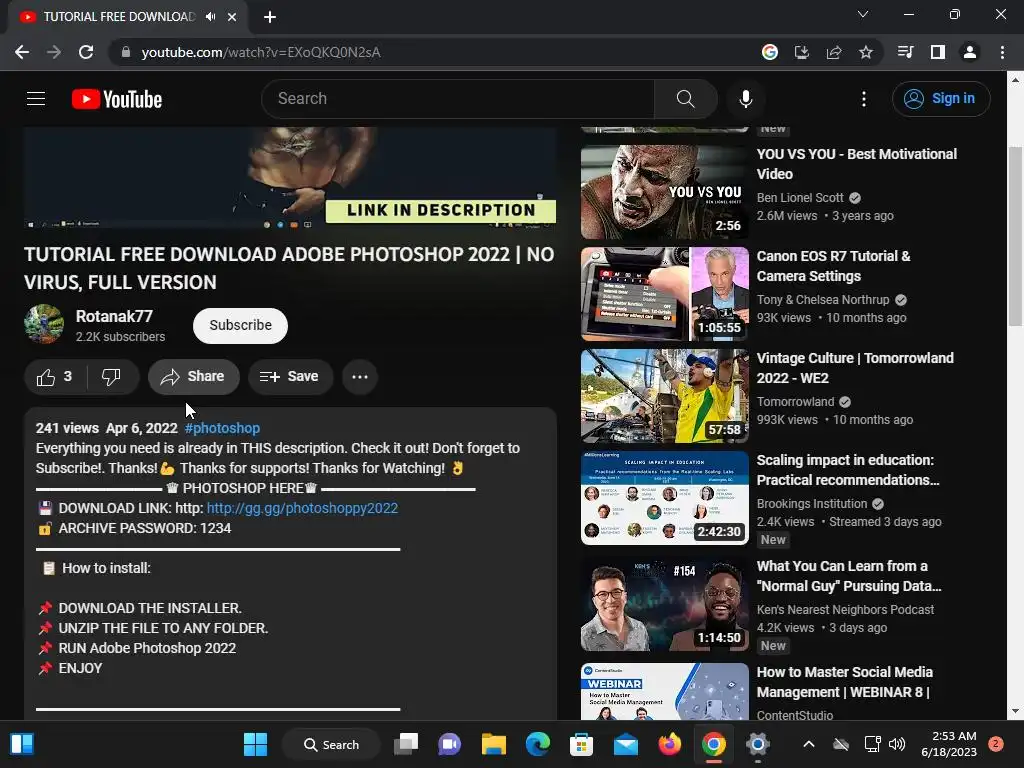
Task: Save video to playlist
Action: click(290, 377)
